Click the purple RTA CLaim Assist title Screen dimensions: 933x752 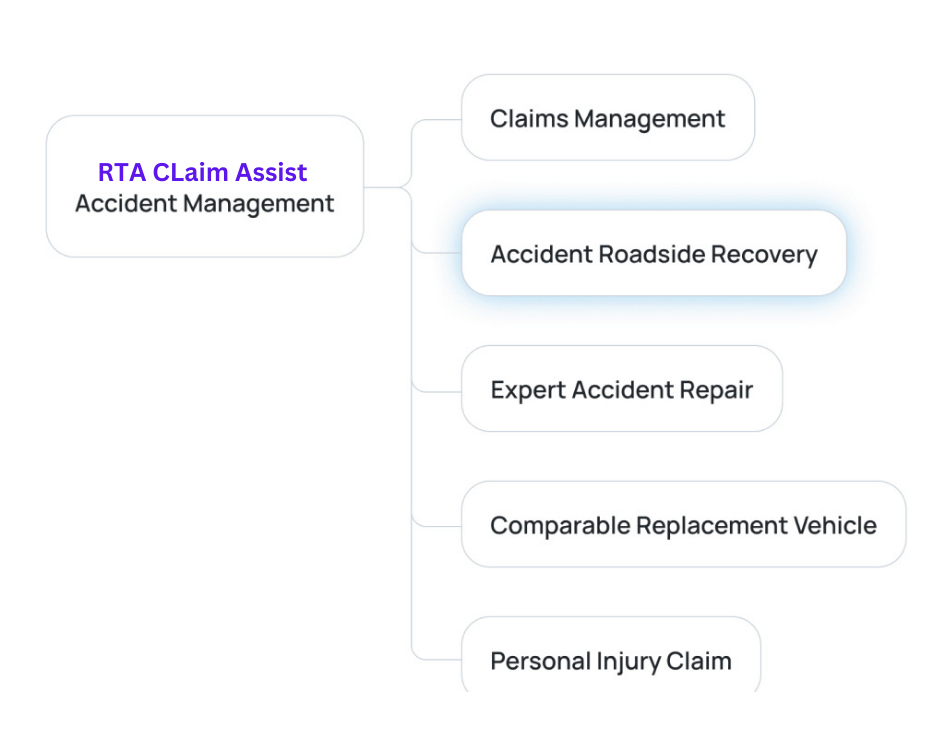[202, 172]
